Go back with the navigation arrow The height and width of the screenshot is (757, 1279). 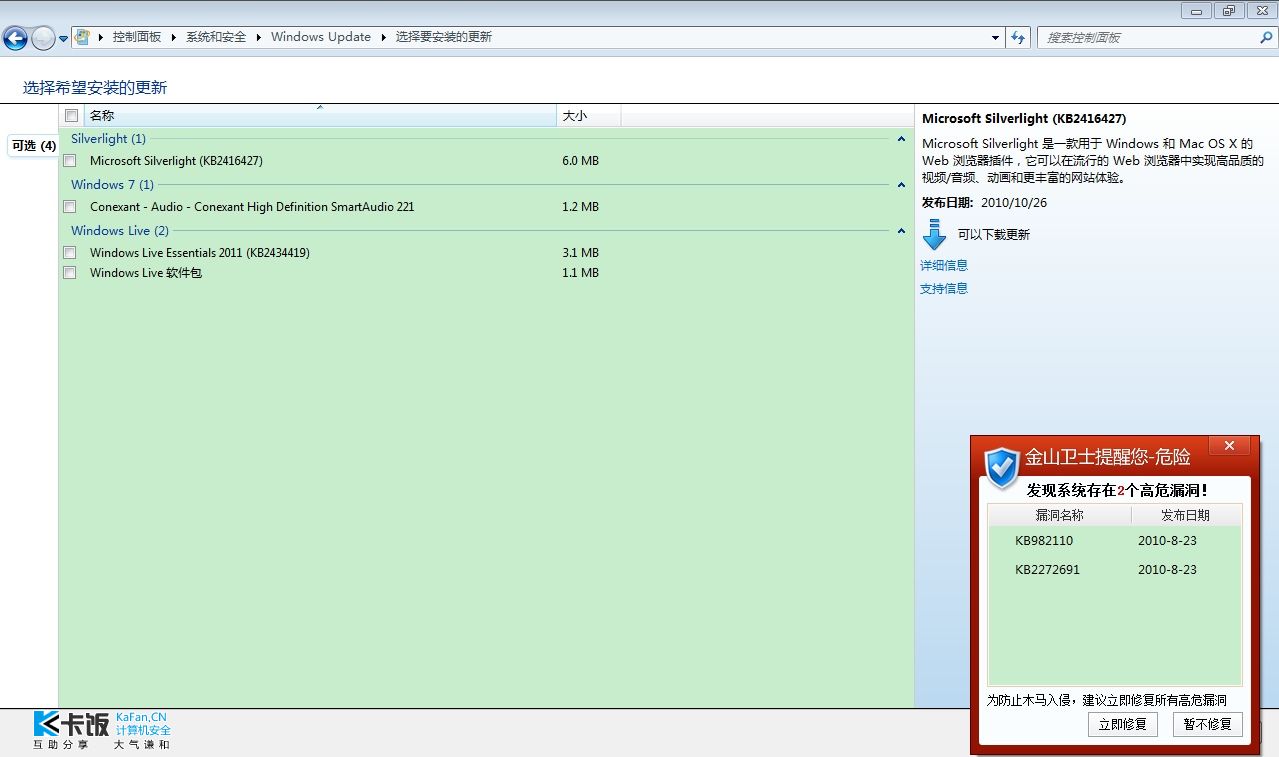pyautogui.click(x=15, y=38)
